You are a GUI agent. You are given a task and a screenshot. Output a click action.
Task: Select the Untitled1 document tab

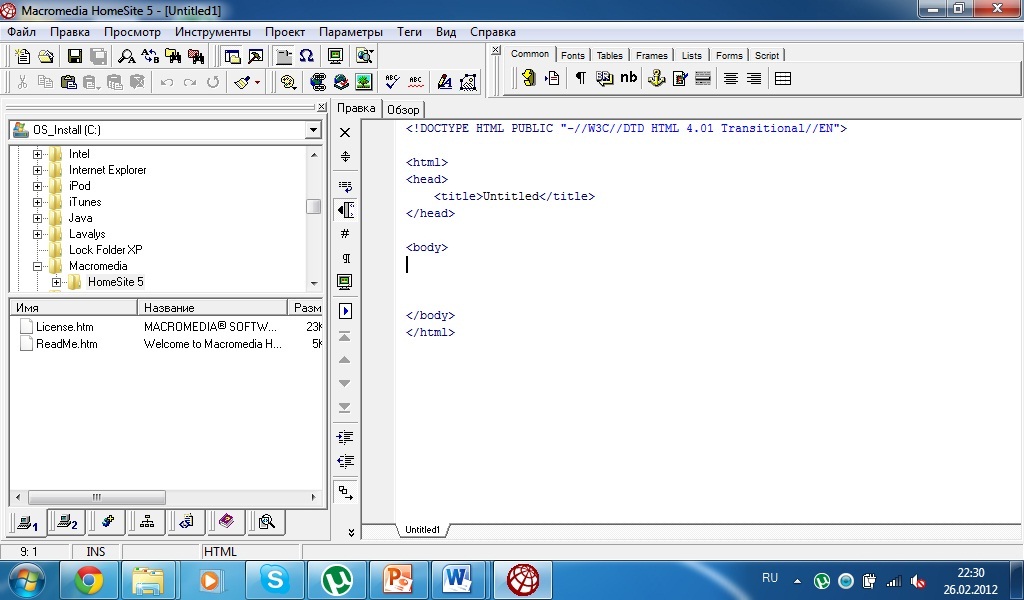[x=423, y=529]
